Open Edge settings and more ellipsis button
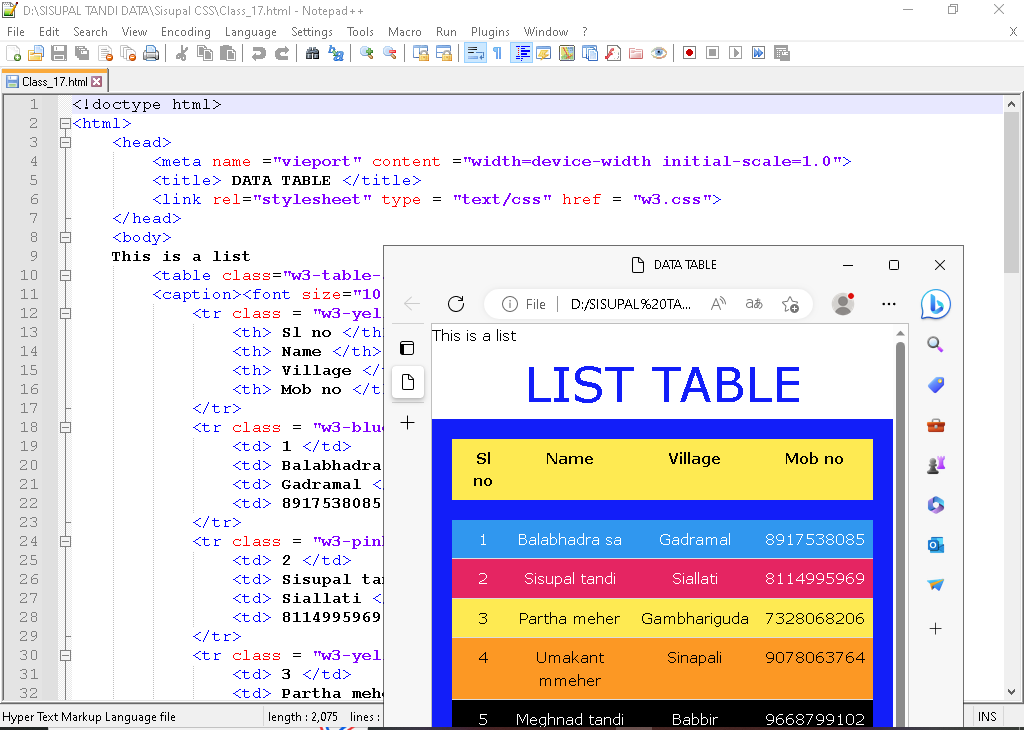 click(x=888, y=304)
